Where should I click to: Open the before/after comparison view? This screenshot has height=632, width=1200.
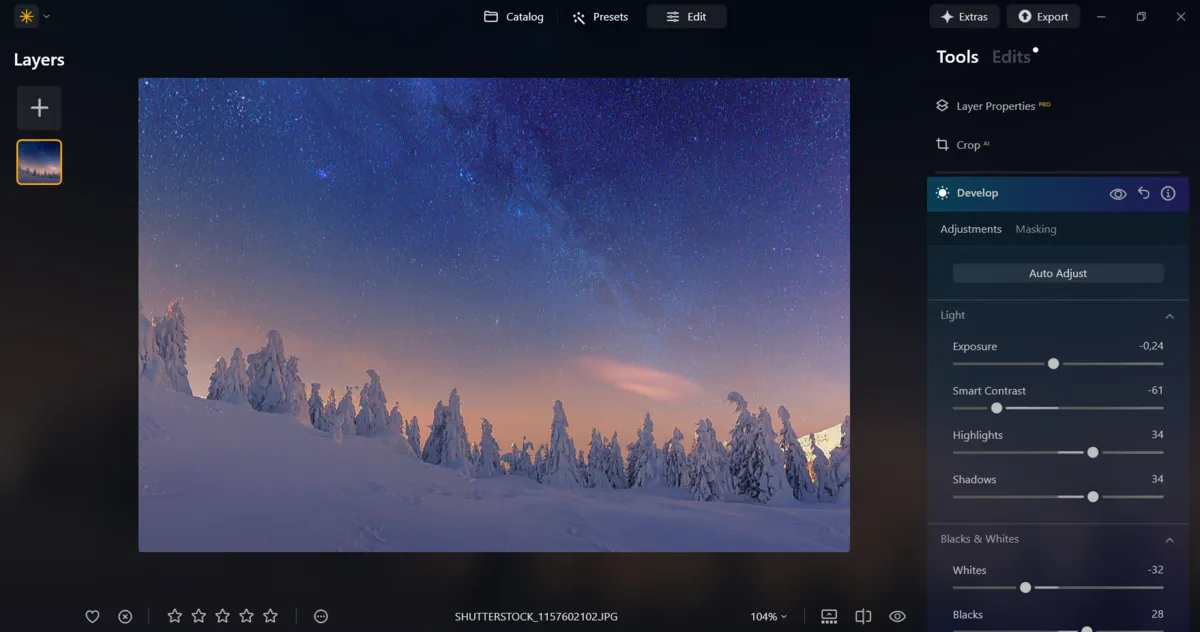(x=862, y=616)
